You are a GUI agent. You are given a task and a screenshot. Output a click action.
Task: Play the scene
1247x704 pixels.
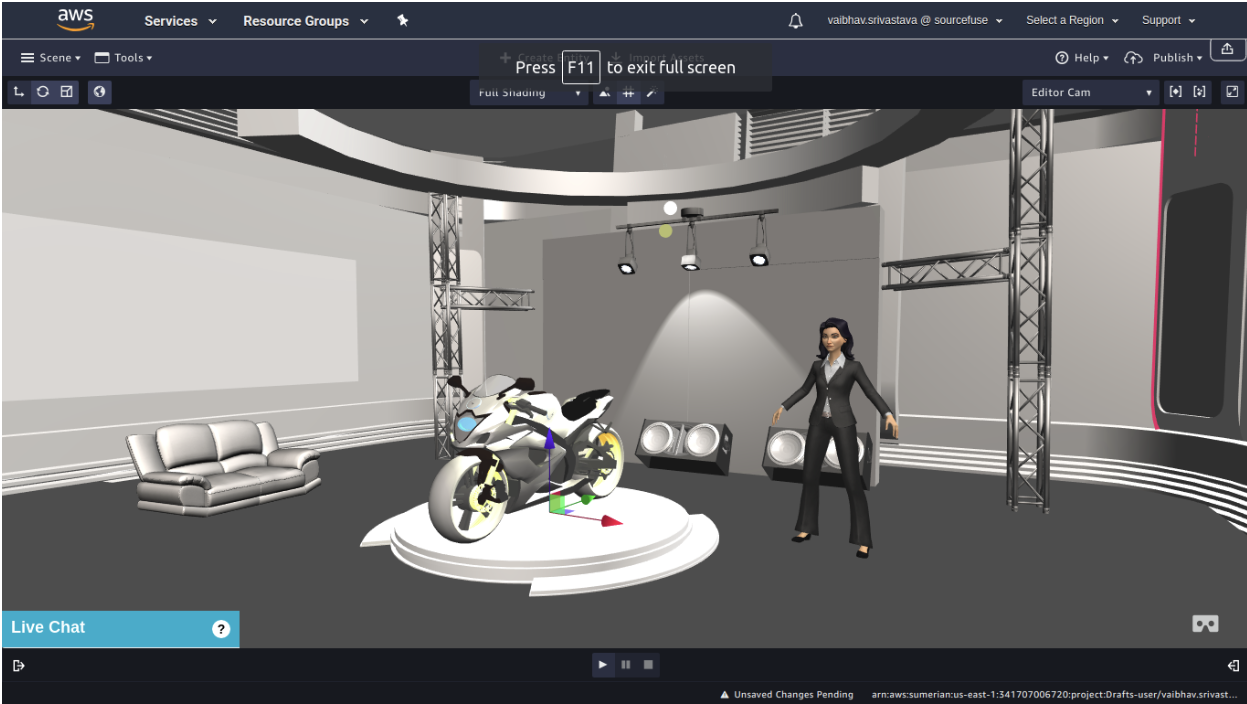tap(602, 664)
